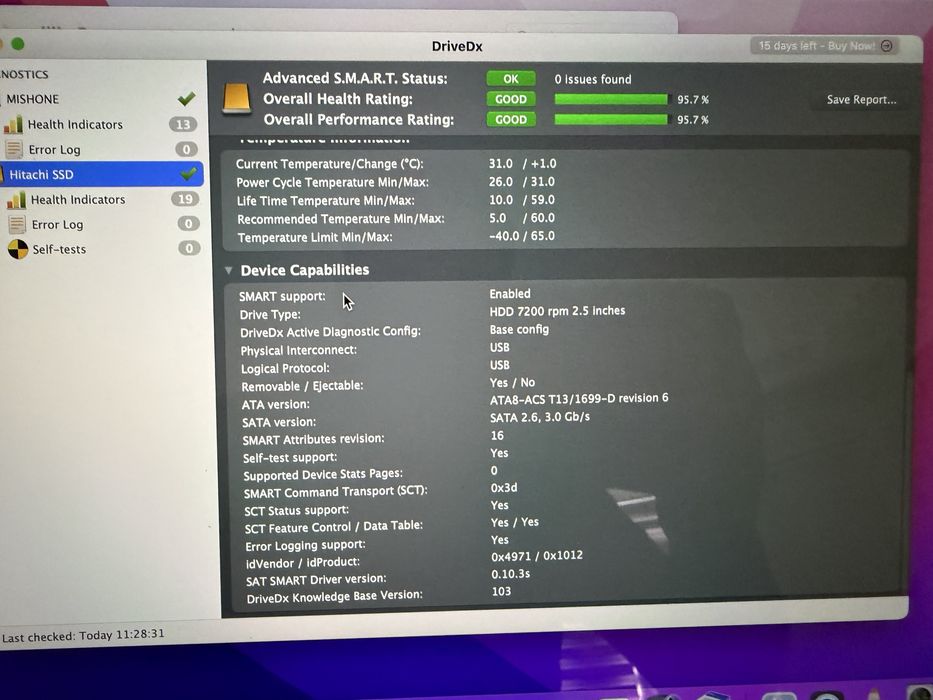Viewport: 933px width, 700px height.
Task: Click the log page icon beside MISHONE Error Log
Action: click(14, 149)
